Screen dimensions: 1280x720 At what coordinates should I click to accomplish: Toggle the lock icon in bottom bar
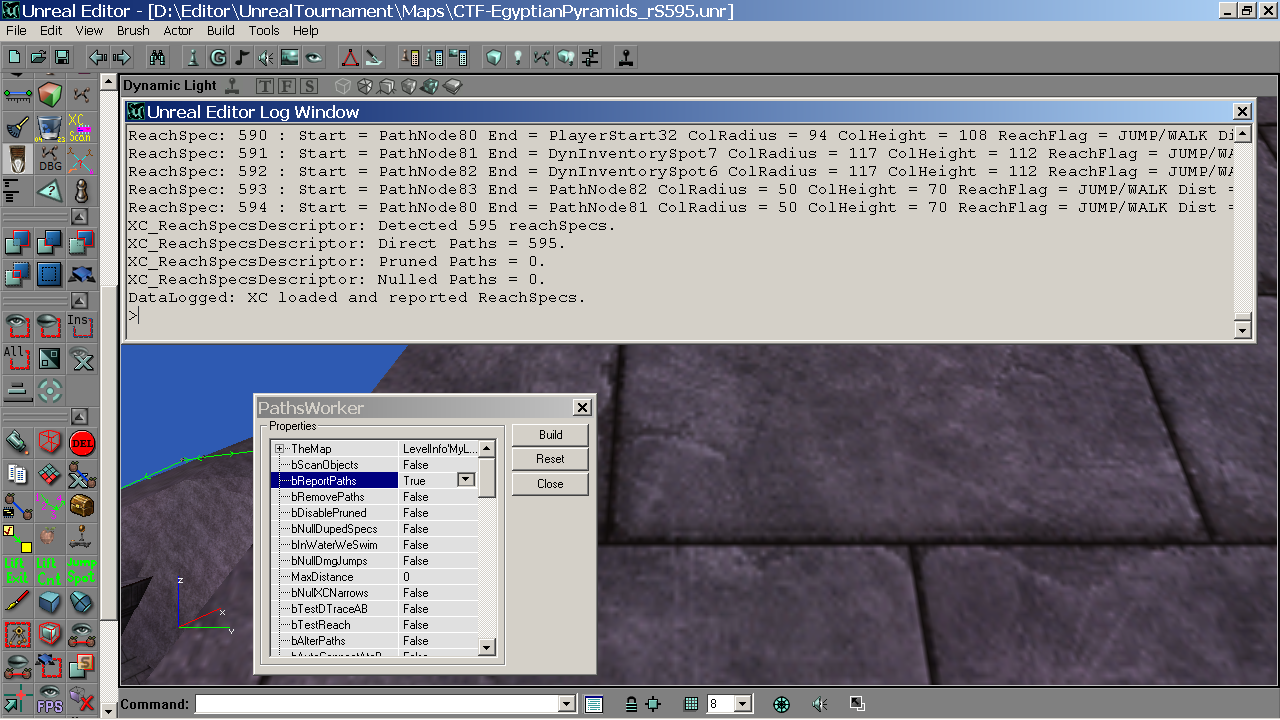coord(632,704)
